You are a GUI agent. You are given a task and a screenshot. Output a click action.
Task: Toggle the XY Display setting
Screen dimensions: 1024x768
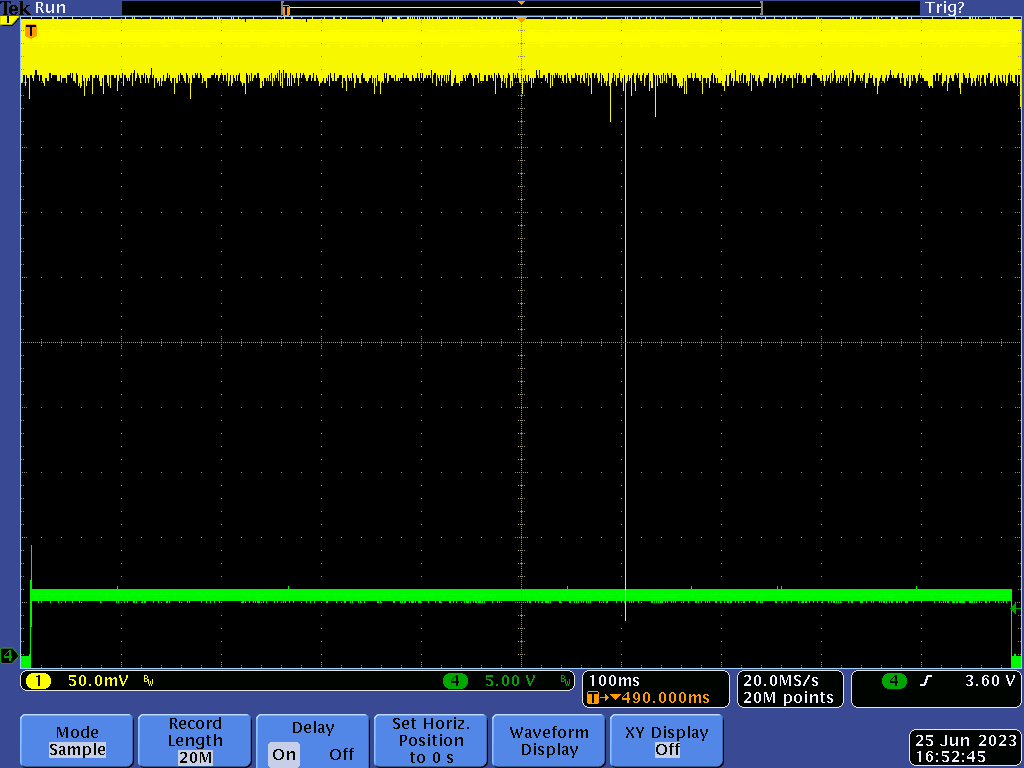(x=667, y=740)
